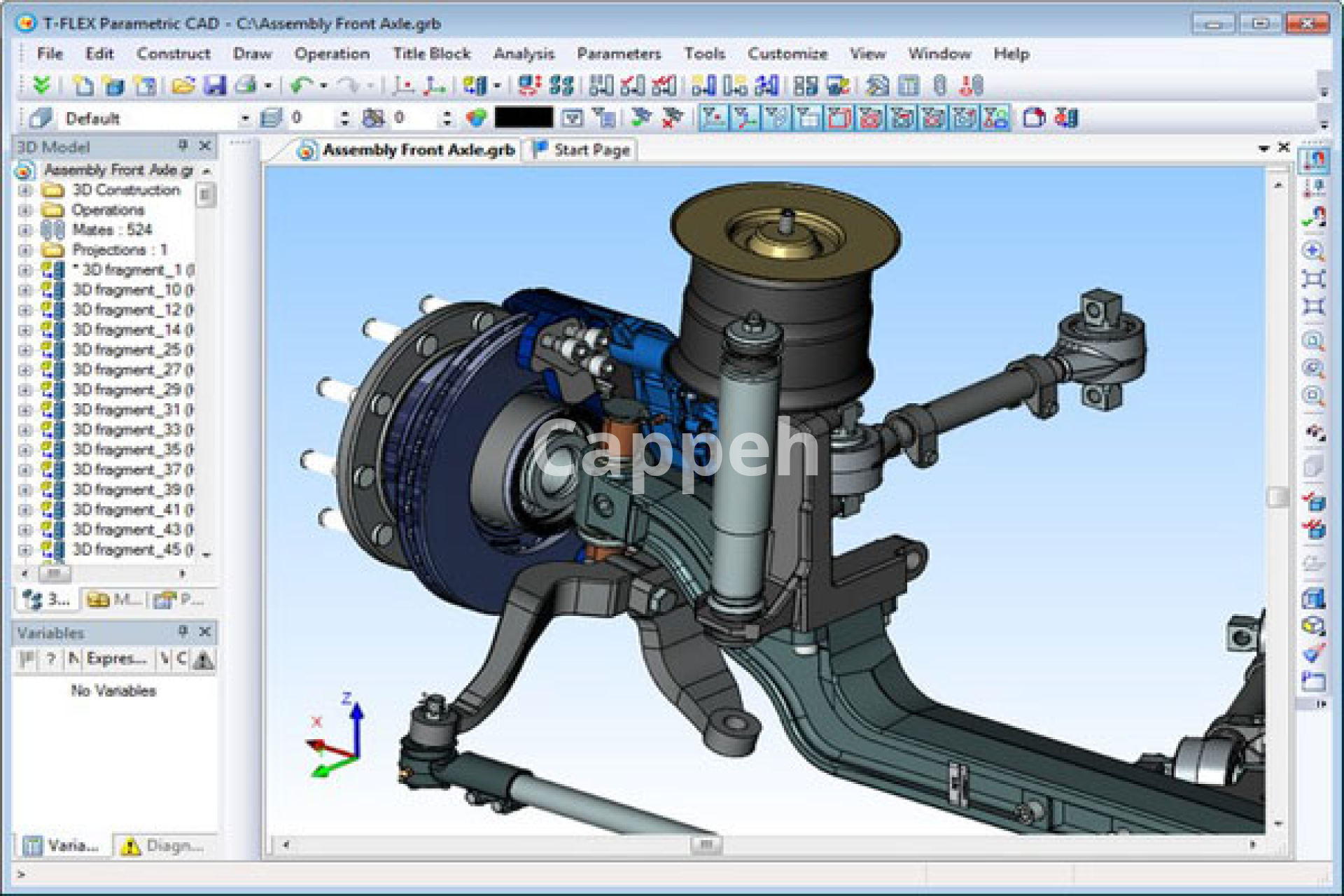Expand the Mates : 524 node
The width and height of the screenshot is (1344, 896).
pos(25,230)
